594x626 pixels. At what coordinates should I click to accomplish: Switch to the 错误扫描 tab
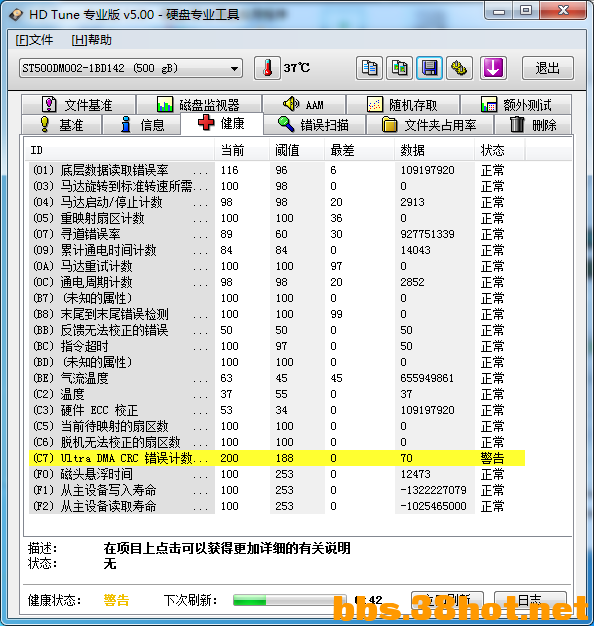coord(314,125)
